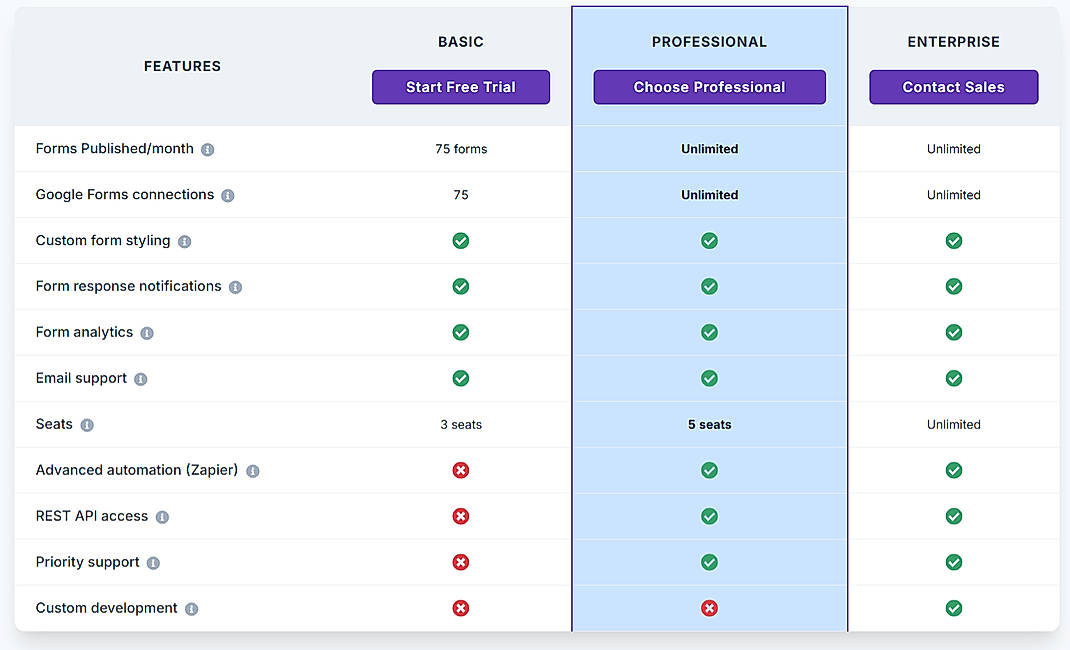Click the red cross for Basic REST API access

(461, 516)
